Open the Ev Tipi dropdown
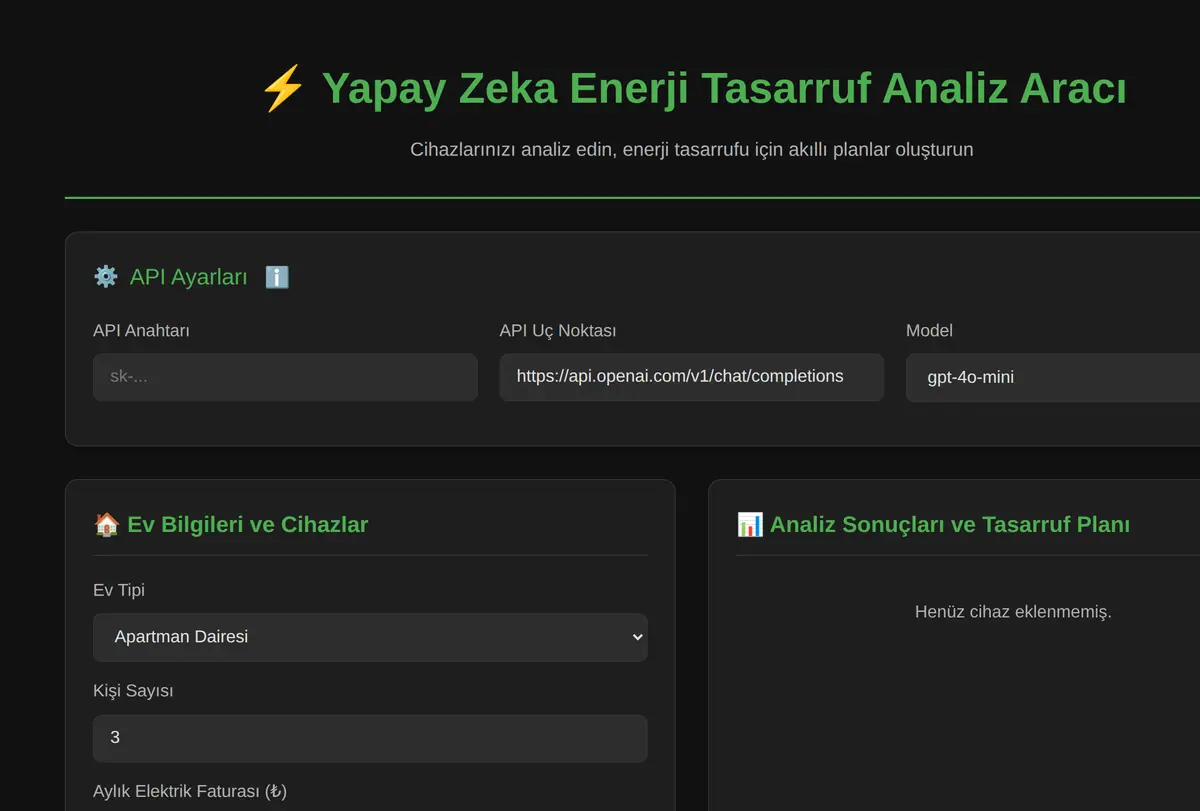Image resolution: width=1200 pixels, height=811 pixels. click(x=370, y=637)
